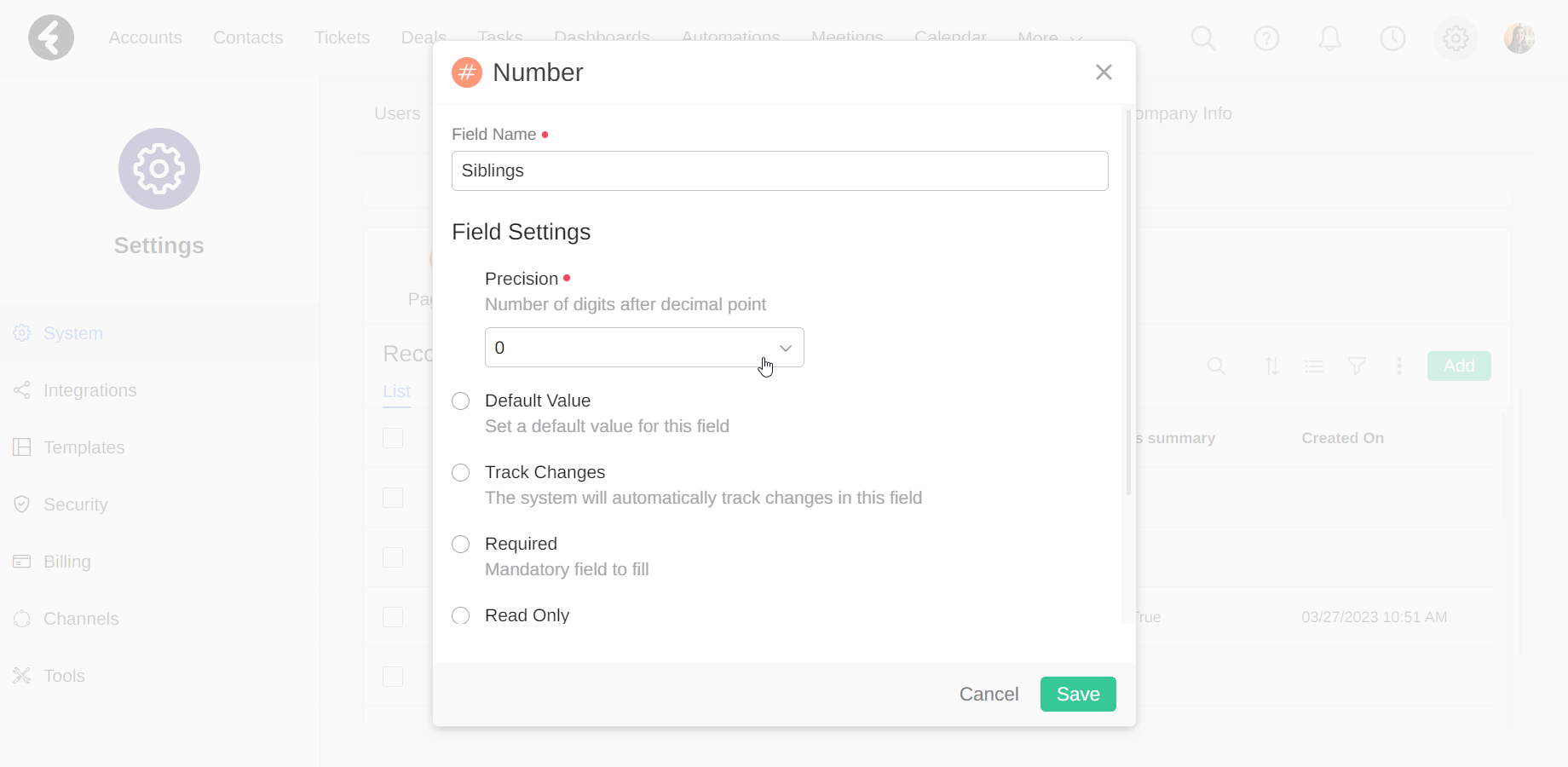Open the search icon in top bar
This screenshot has height=767, width=1568.
(1203, 37)
